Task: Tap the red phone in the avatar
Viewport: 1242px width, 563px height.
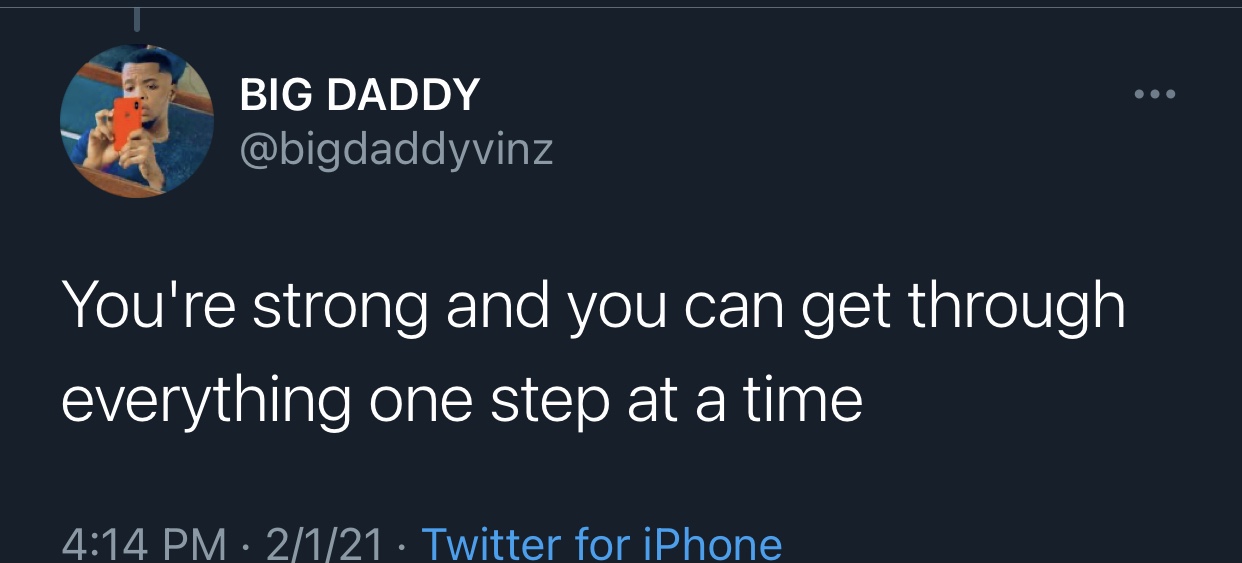Action: [126, 123]
